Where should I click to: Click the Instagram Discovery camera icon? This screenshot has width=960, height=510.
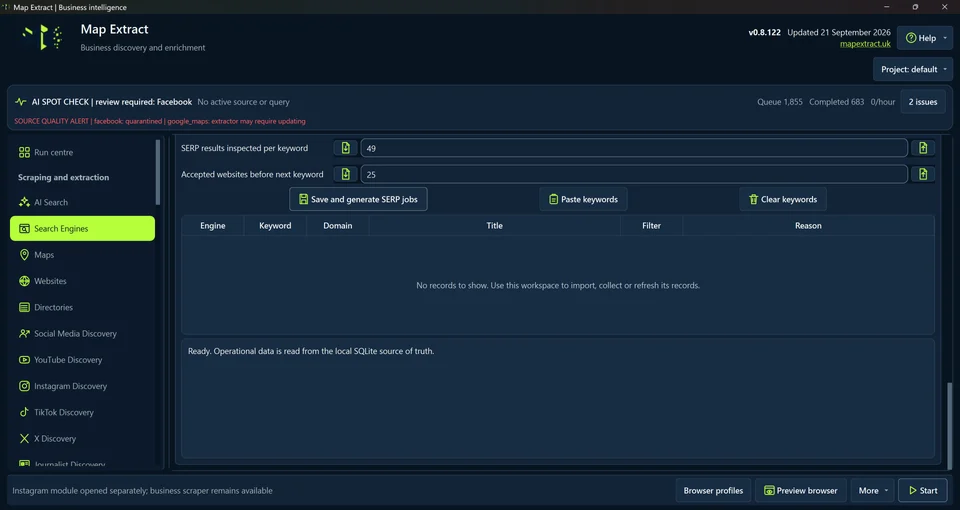coord(24,386)
